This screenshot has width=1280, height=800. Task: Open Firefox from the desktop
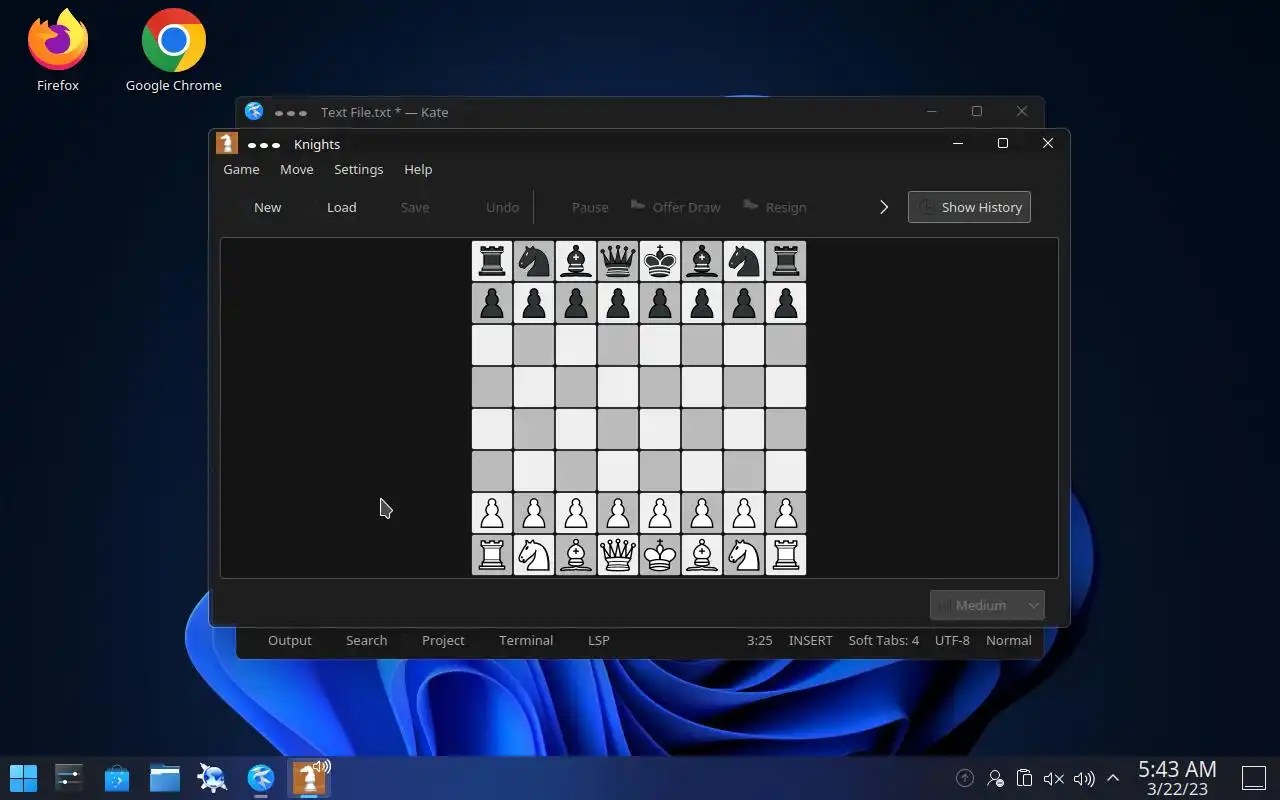(58, 50)
